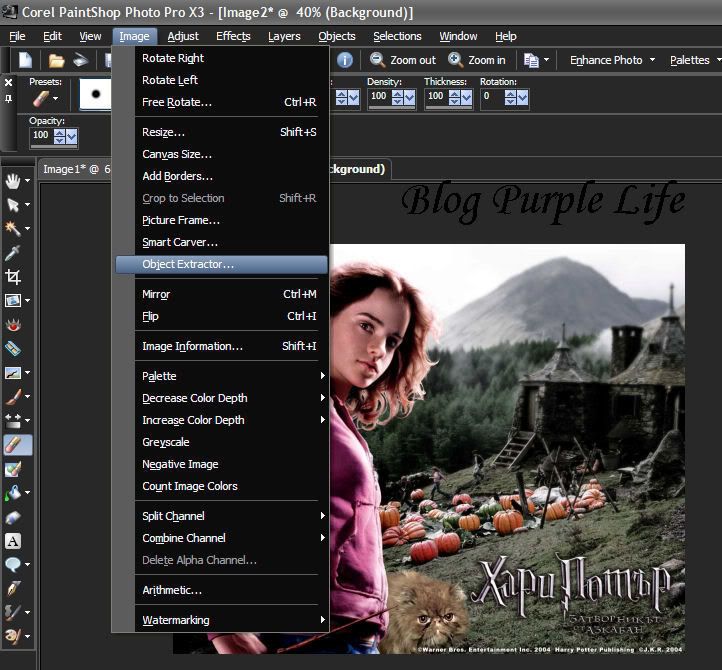Image resolution: width=722 pixels, height=670 pixels.
Task: Click the Zoom in magnifier
Action: [x=455, y=59]
